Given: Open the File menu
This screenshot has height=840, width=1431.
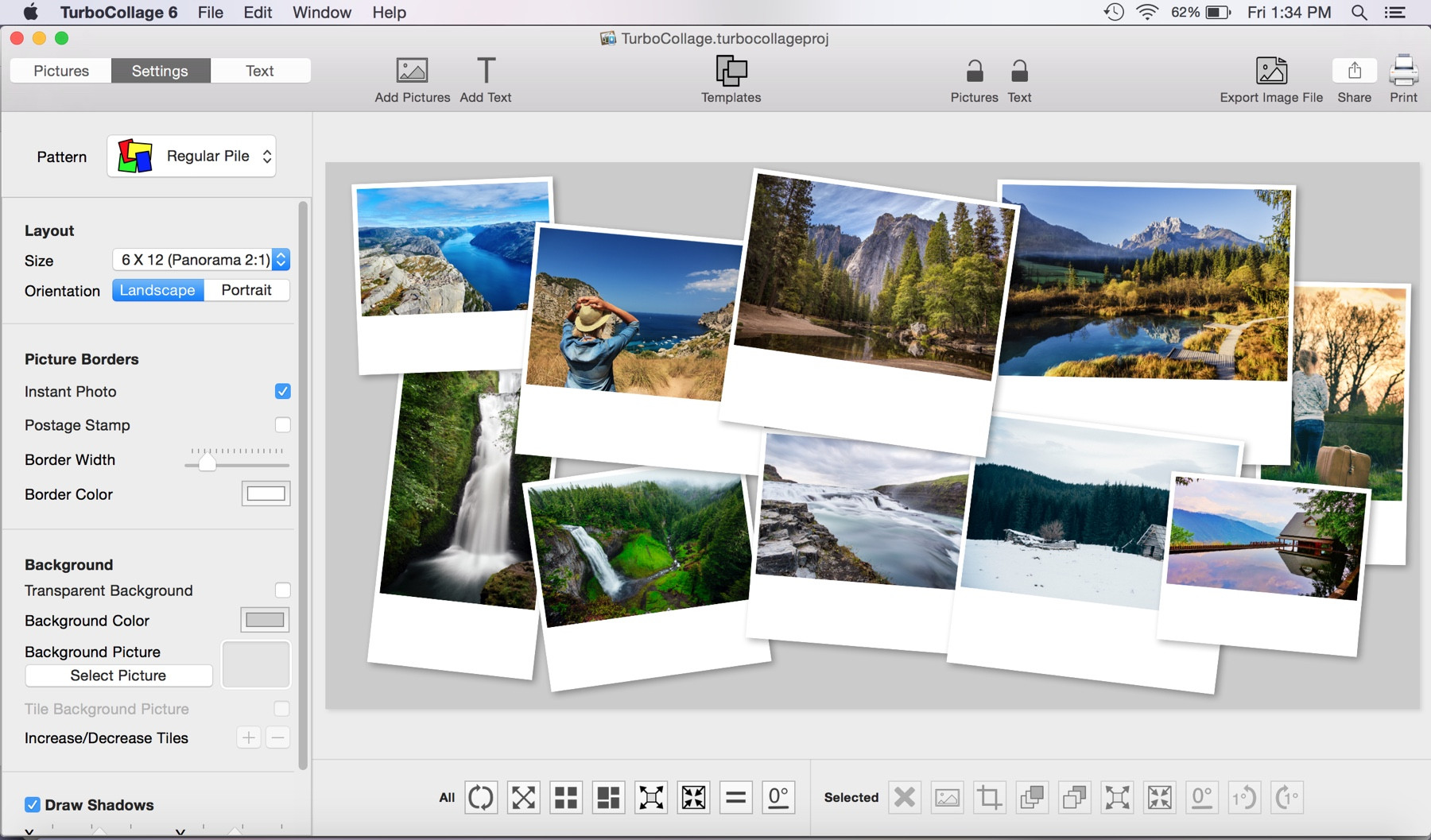Looking at the screenshot, I should click(210, 12).
